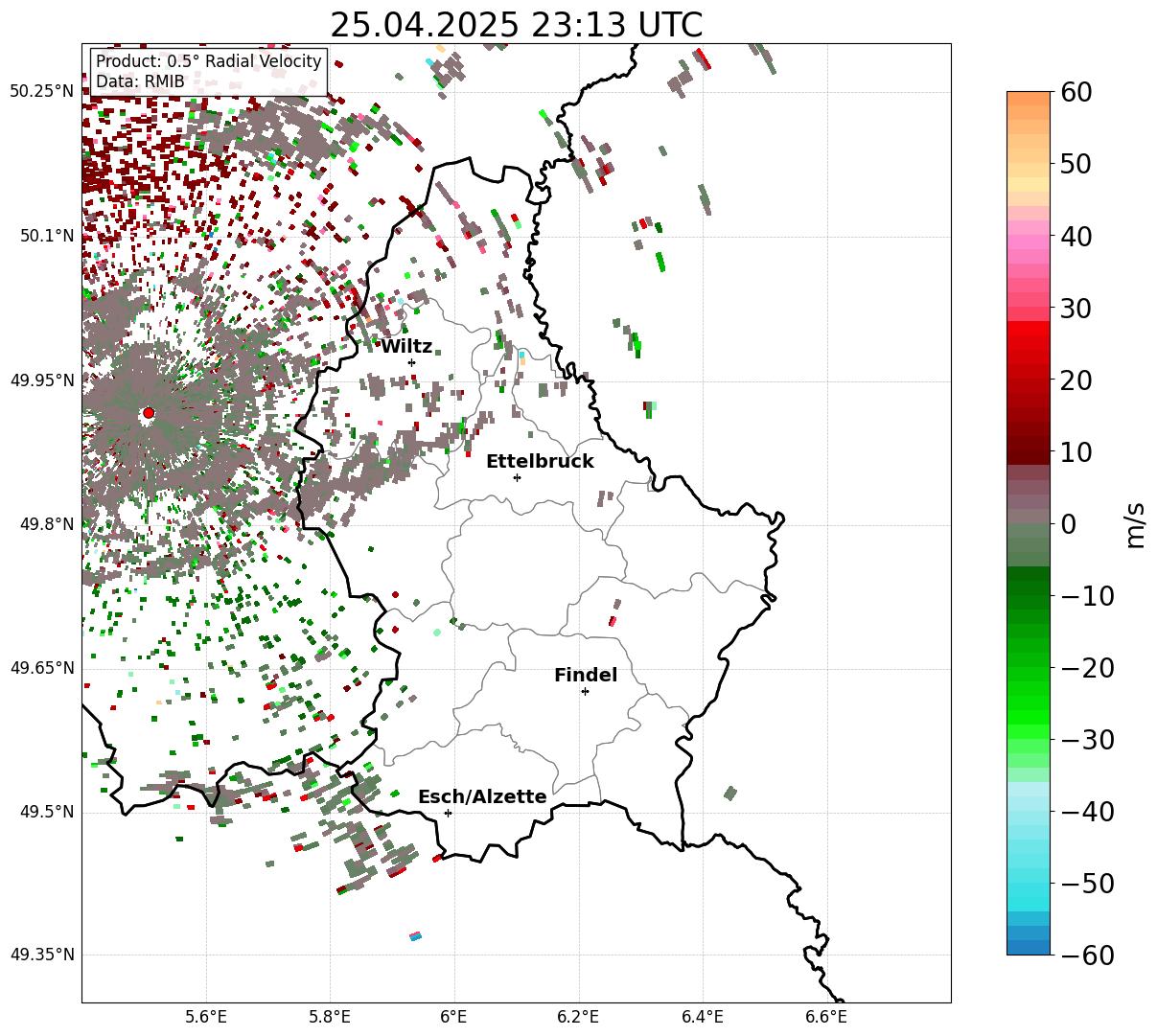
Task: Click the 49.65°N latitude label
Action: [41, 668]
